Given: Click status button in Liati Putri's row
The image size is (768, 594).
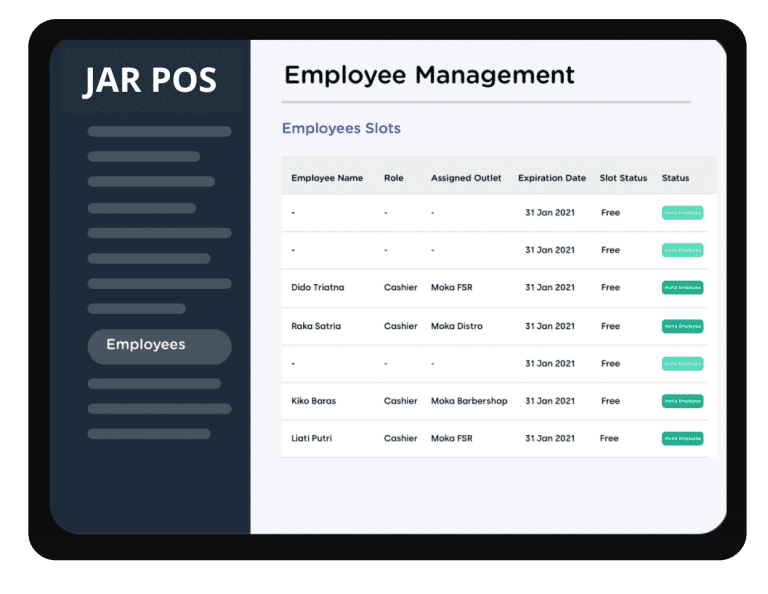Looking at the screenshot, I should 682,438.
